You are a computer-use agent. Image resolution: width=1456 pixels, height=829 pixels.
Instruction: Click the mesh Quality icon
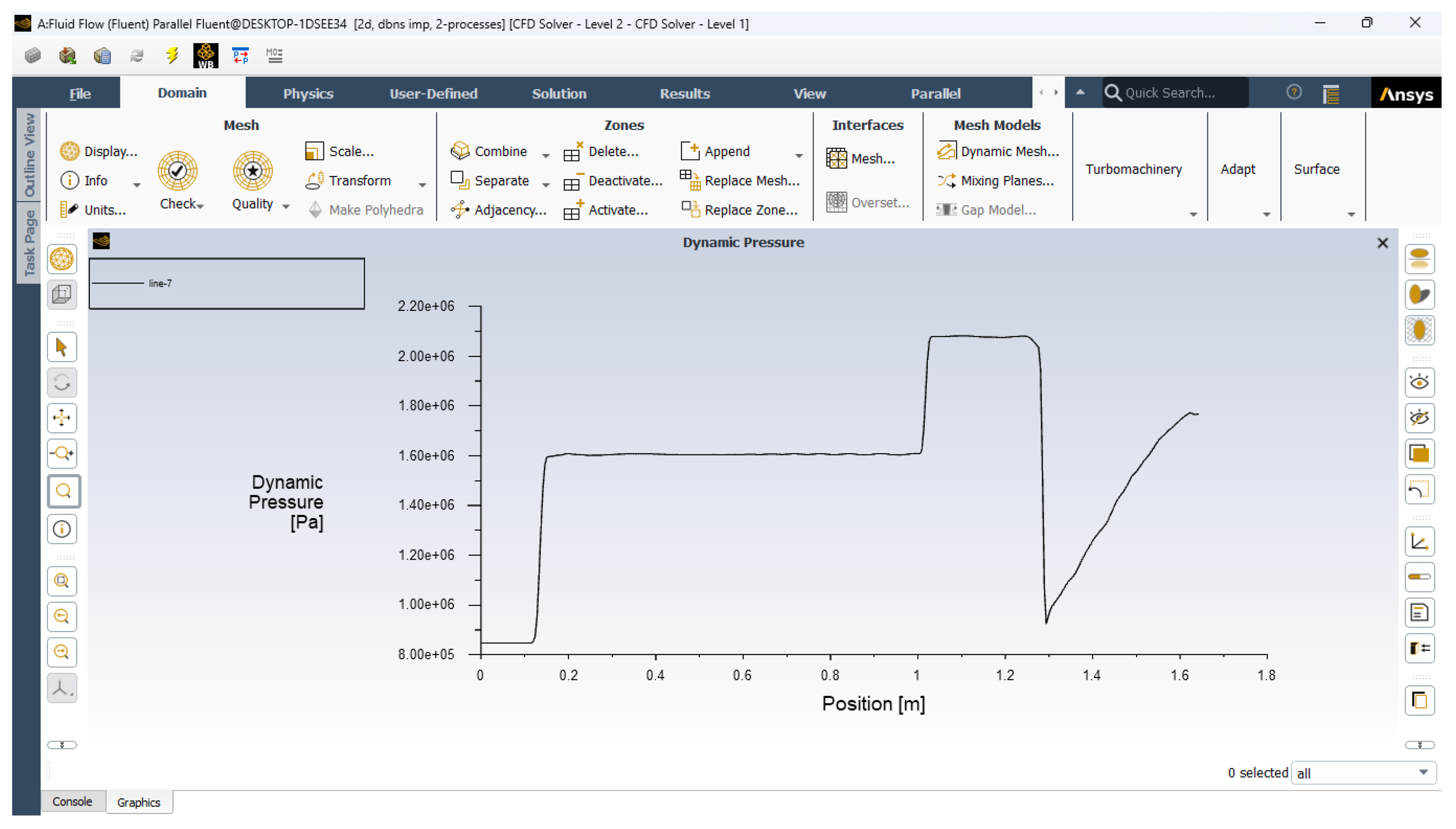pyautogui.click(x=252, y=171)
